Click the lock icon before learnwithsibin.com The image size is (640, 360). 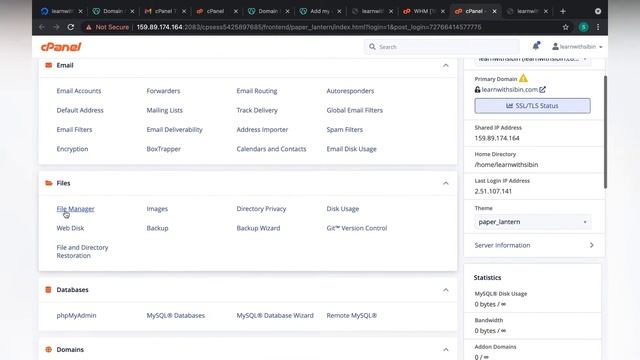click(x=477, y=89)
